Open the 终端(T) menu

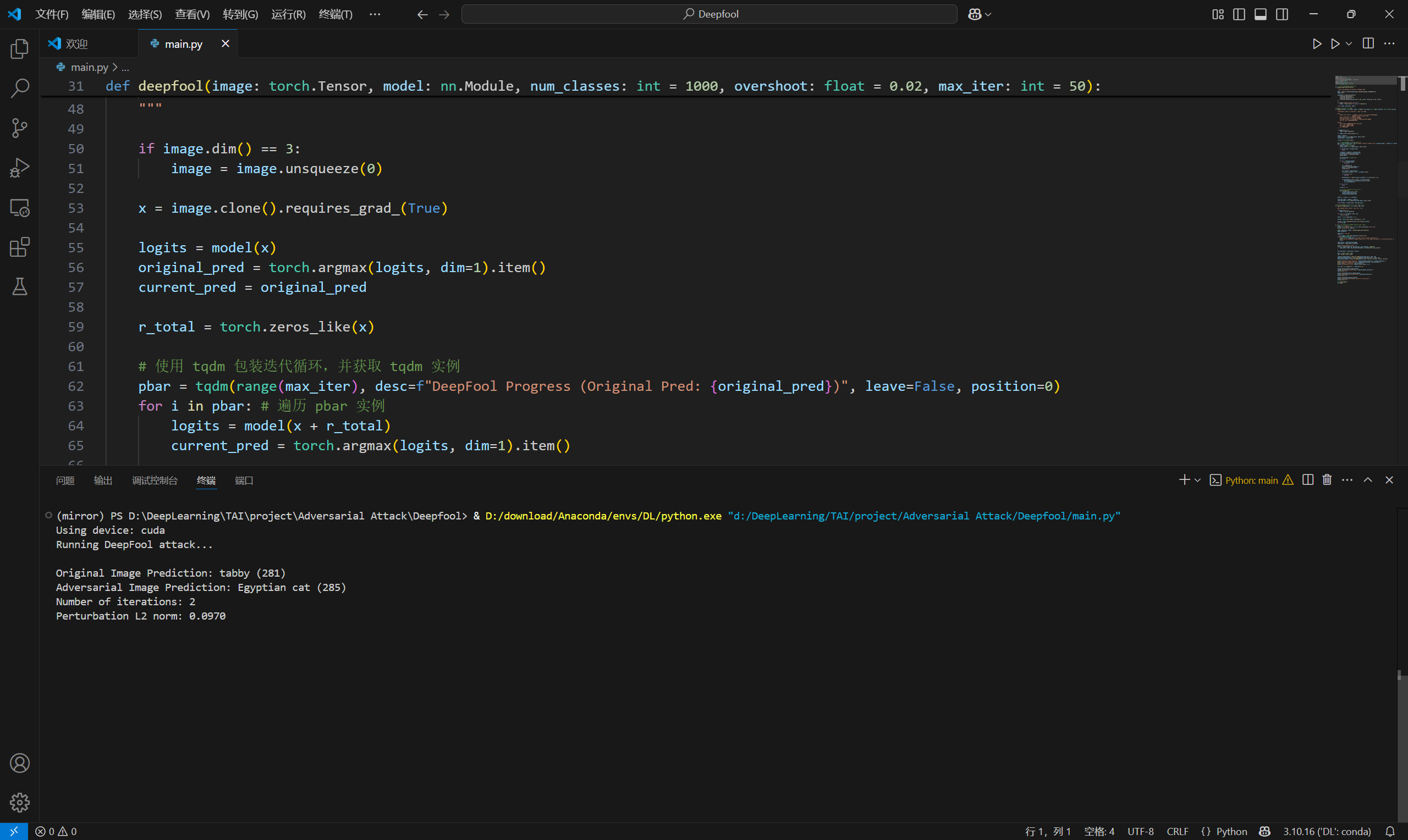pos(335,14)
